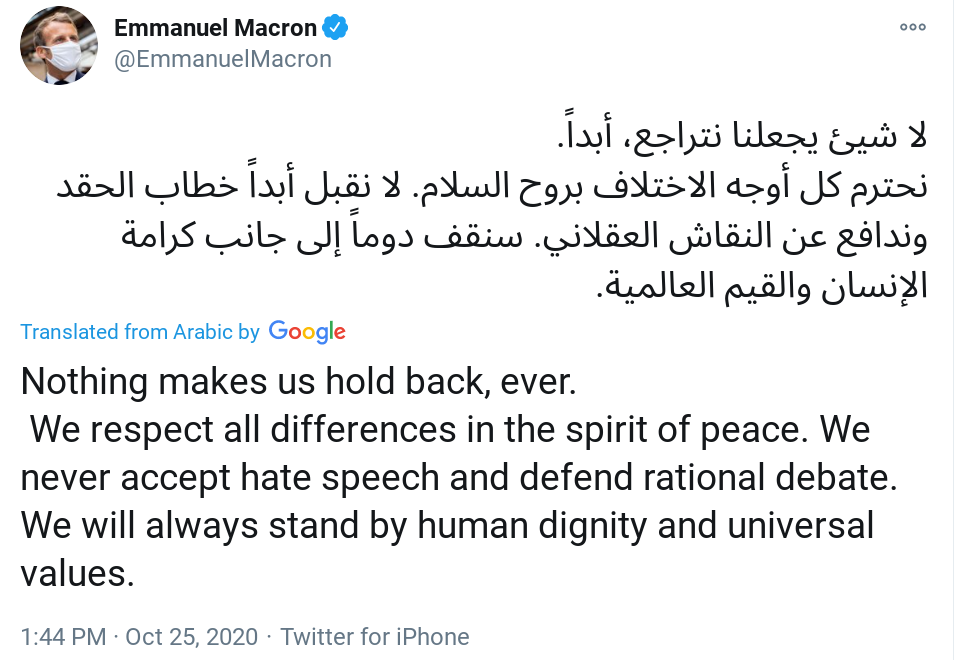Image resolution: width=956 pixels, height=660 pixels.
Task: Click the final word "values."
Action: tap(76, 573)
